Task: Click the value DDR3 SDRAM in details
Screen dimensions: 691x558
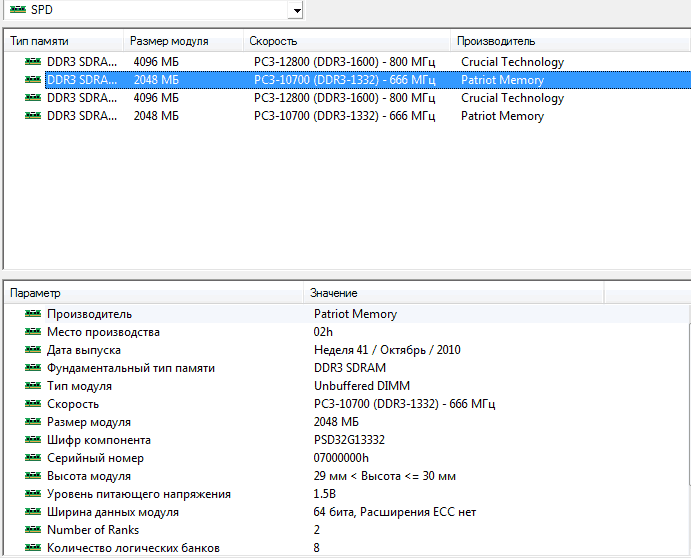Action: pos(350,368)
